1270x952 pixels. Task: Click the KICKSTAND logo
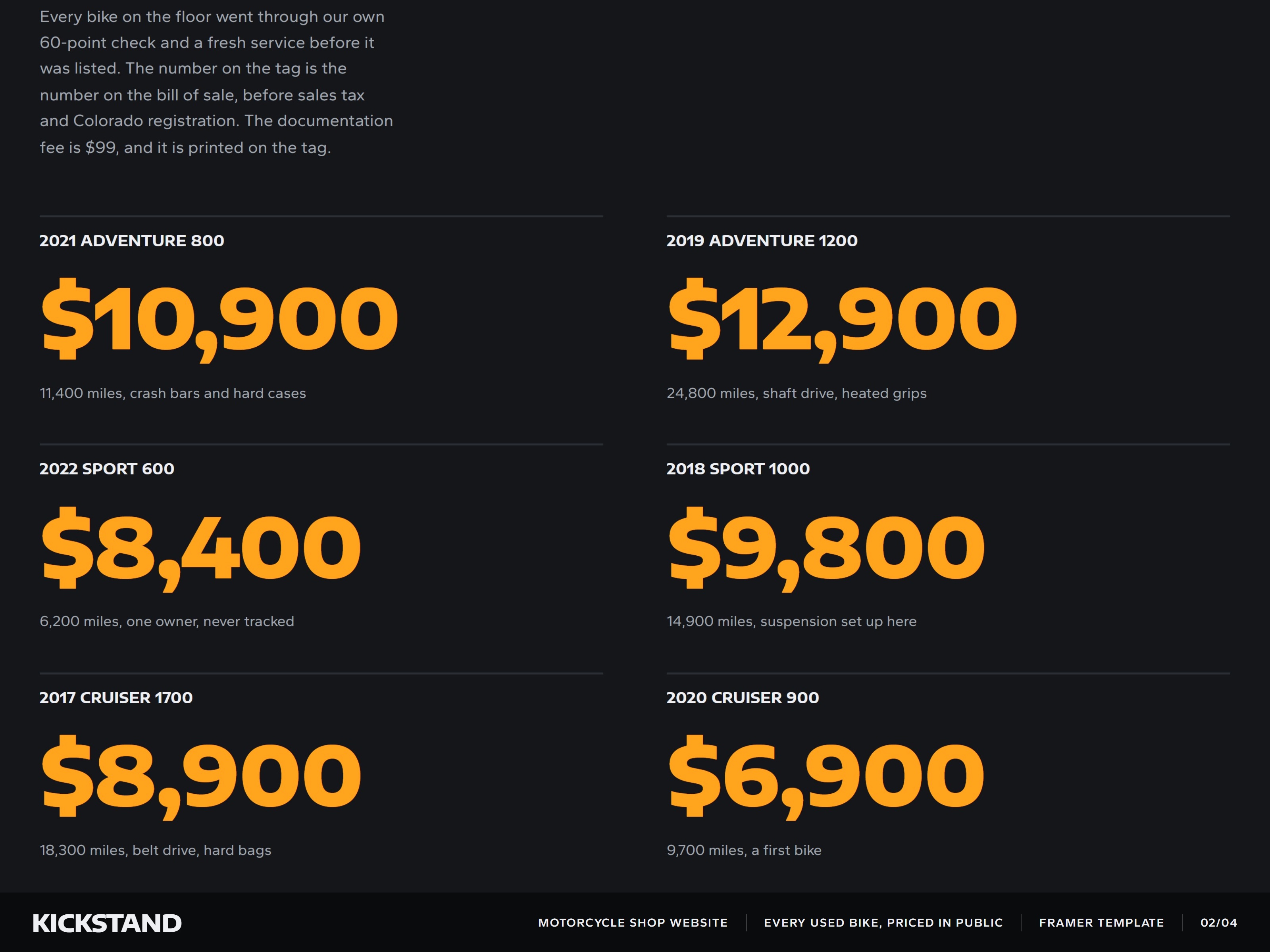[107, 923]
